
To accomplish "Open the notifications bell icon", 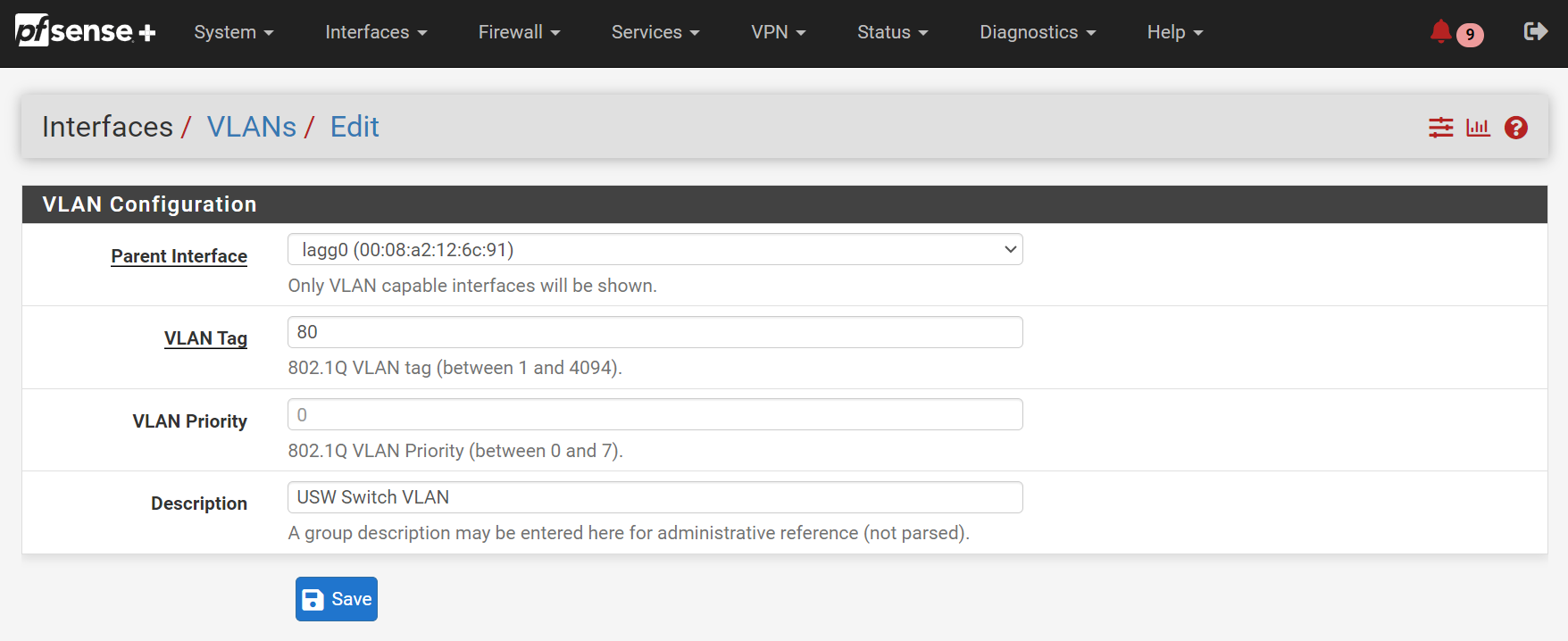I will click(x=1439, y=32).
